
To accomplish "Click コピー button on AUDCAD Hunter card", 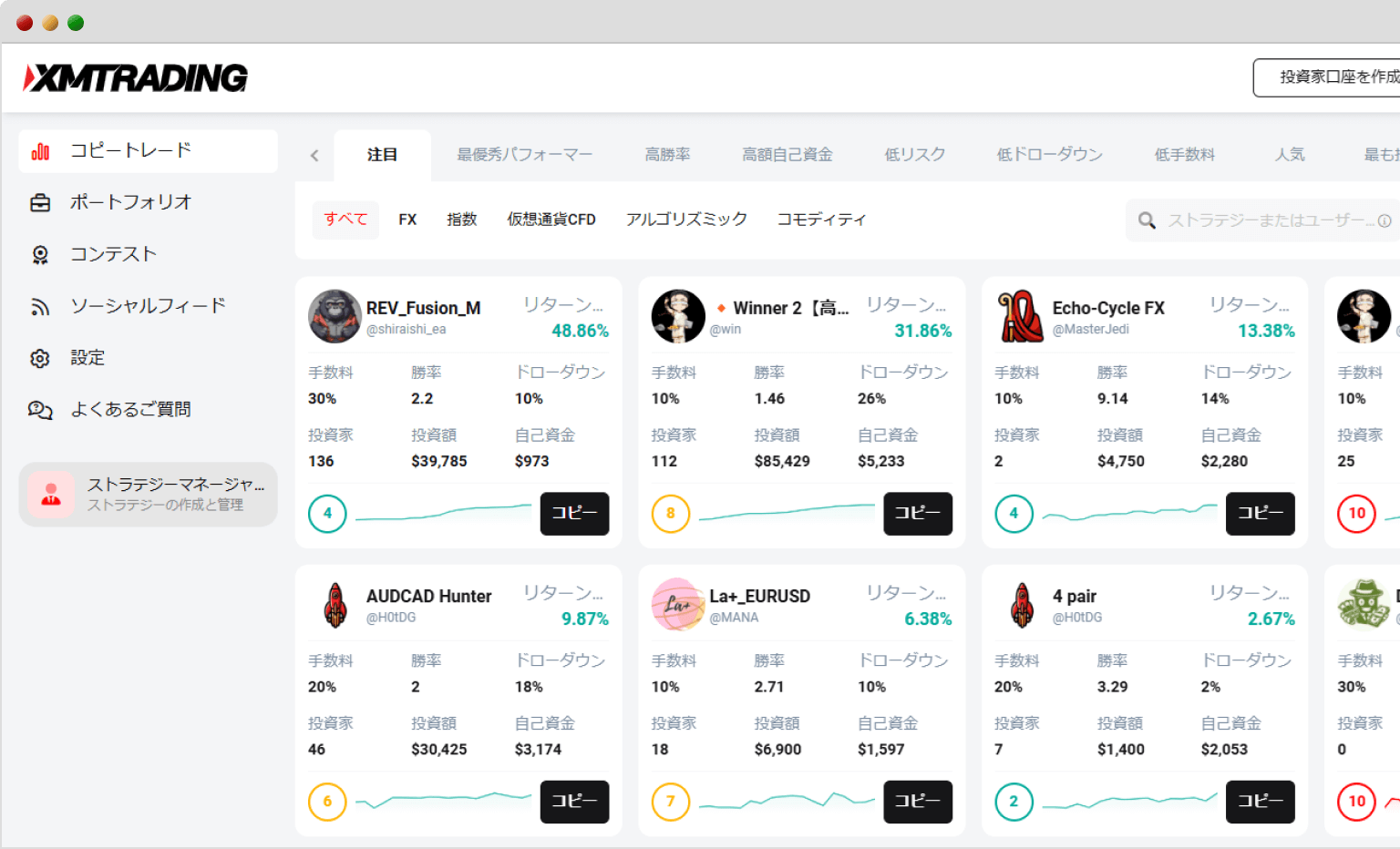I will pos(574,803).
